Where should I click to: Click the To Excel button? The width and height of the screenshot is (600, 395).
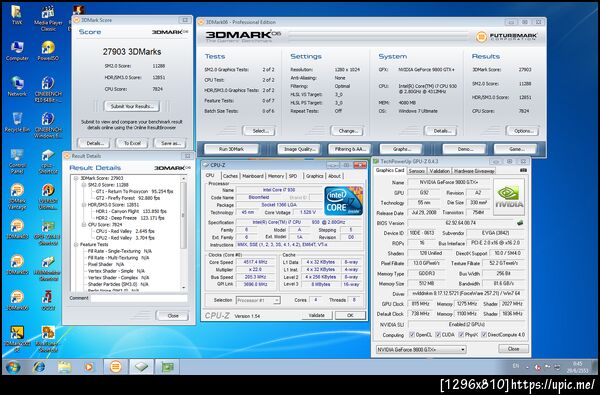pos(132,143)
